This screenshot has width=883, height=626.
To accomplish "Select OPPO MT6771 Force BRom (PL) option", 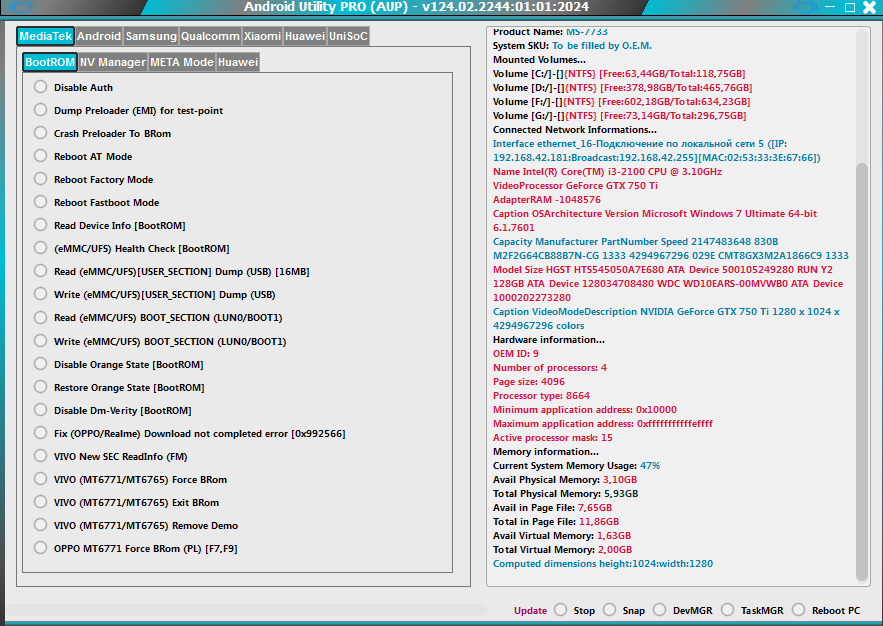I will (x=41, y=549).
